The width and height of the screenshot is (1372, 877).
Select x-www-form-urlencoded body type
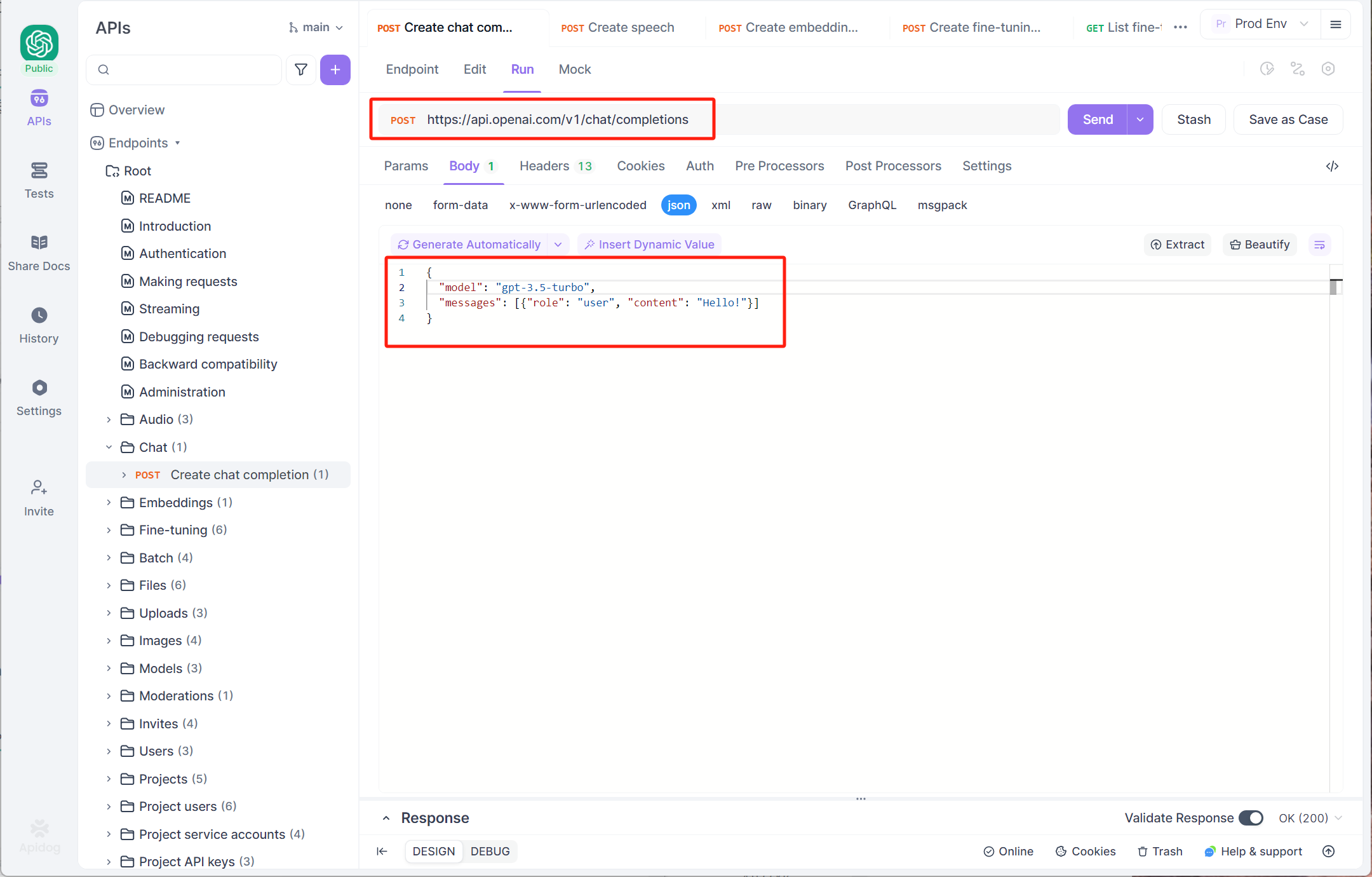[x=578, y=205]
